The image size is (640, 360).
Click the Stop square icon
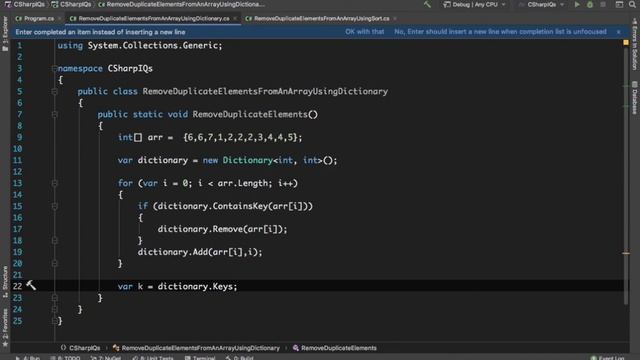603,4
